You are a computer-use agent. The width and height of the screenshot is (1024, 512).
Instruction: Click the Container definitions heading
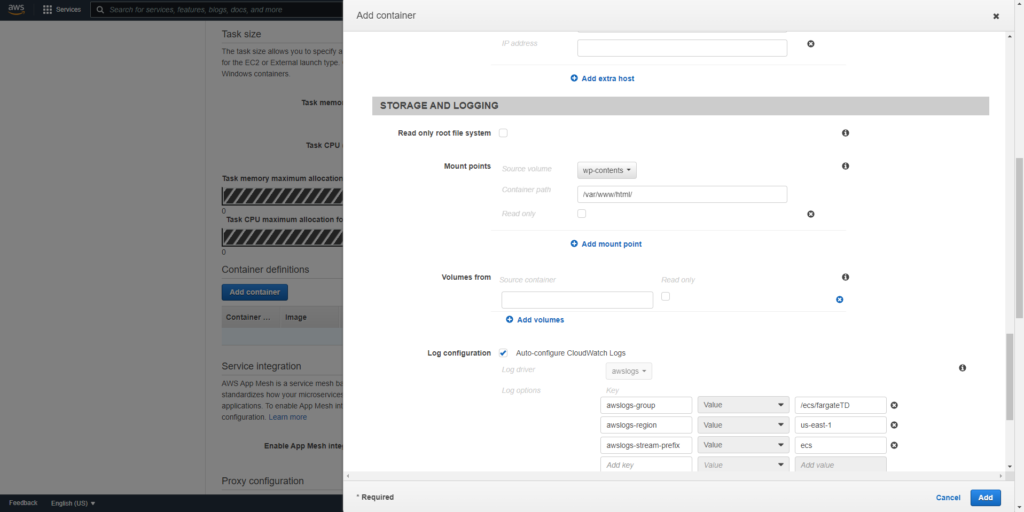click(265, 270)
